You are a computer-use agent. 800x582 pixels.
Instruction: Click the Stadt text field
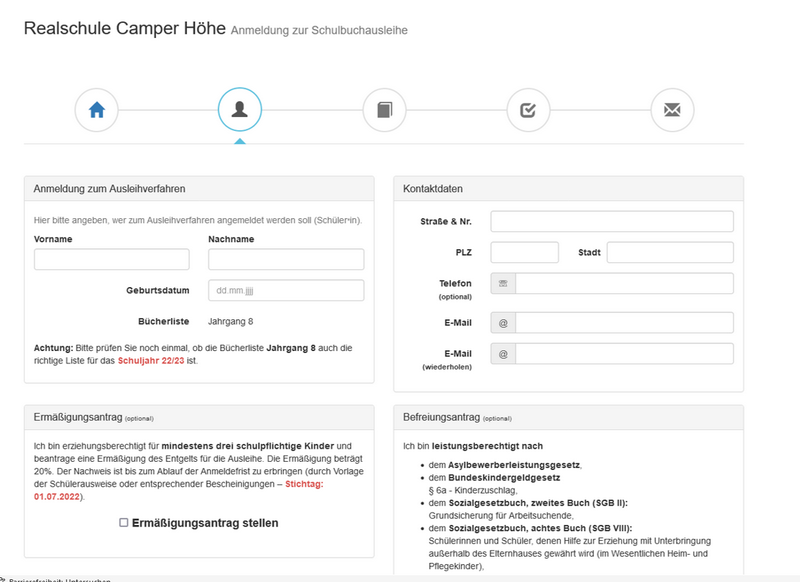click(x=670, y=253)
